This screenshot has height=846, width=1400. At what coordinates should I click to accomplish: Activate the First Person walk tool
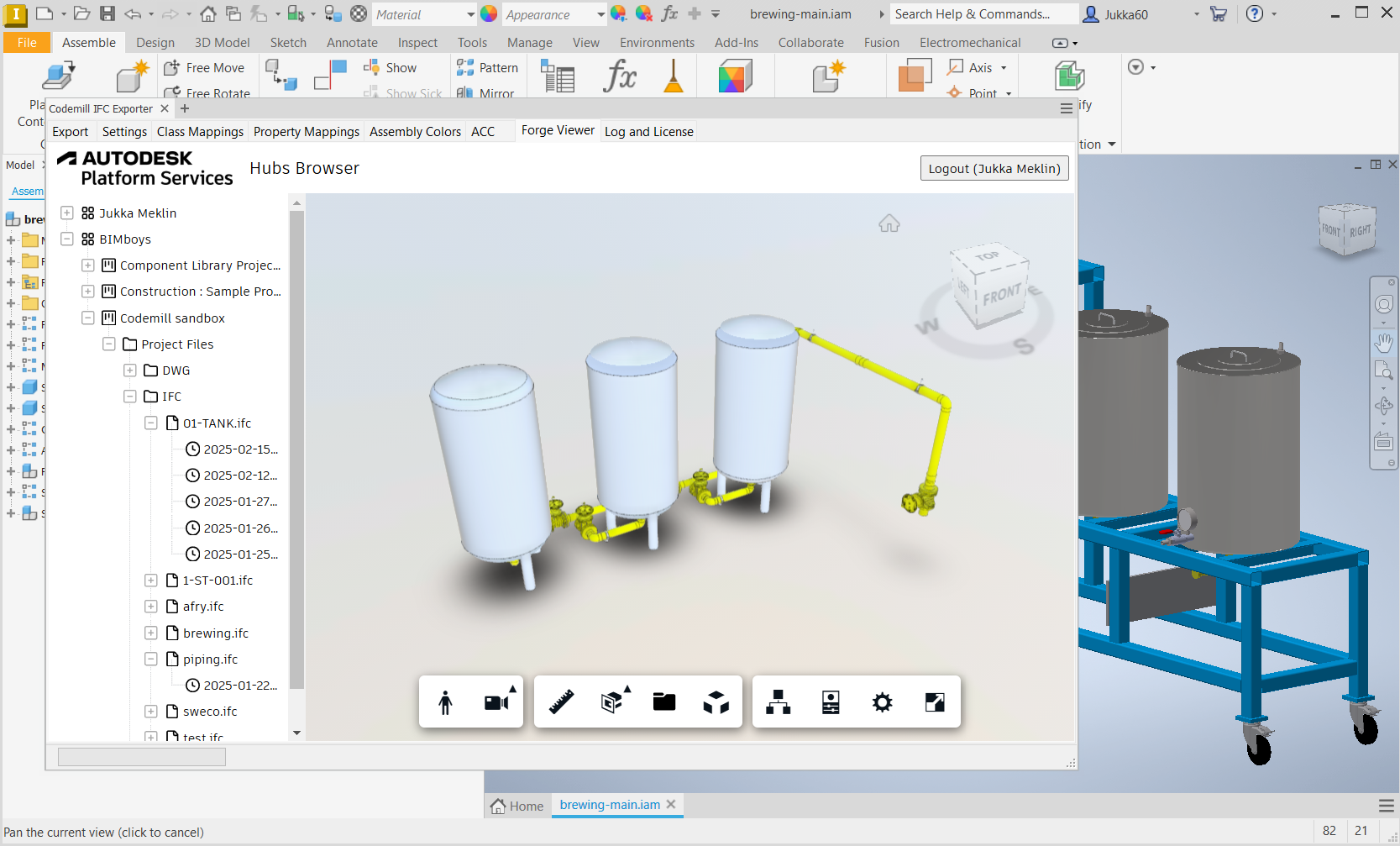click(x=445, y=702)
